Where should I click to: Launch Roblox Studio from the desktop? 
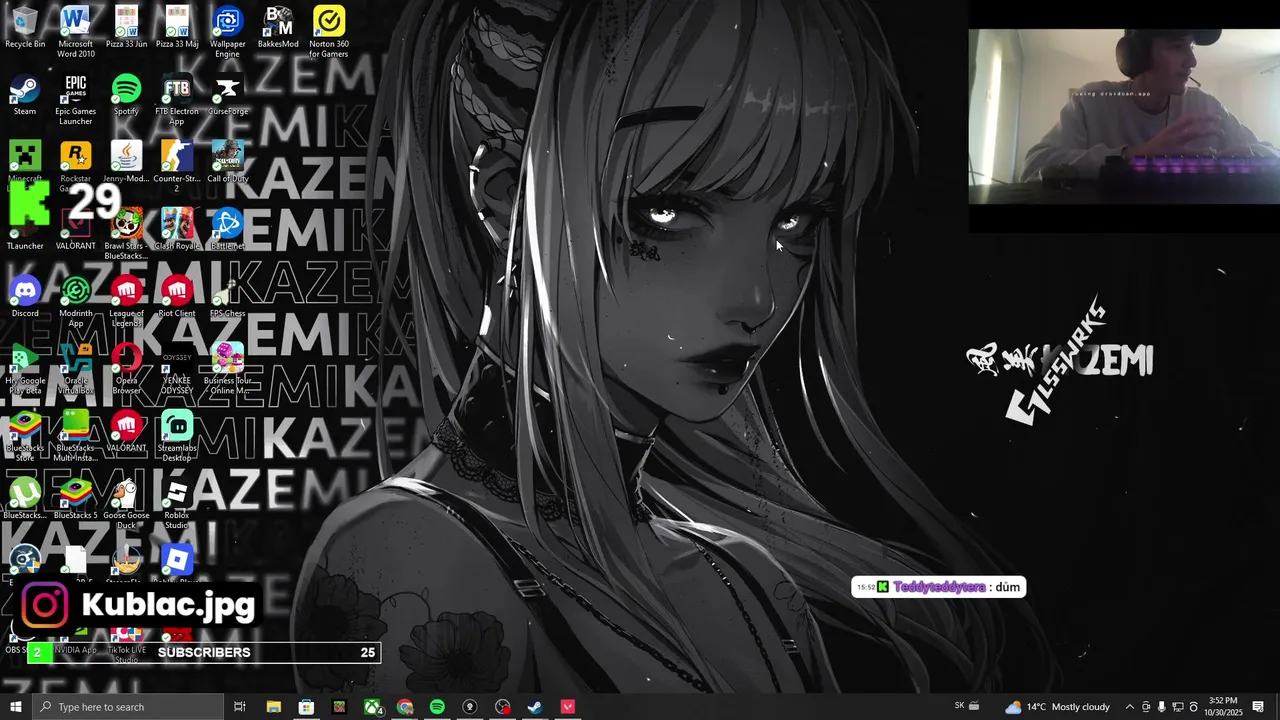[x=177, y=503]
